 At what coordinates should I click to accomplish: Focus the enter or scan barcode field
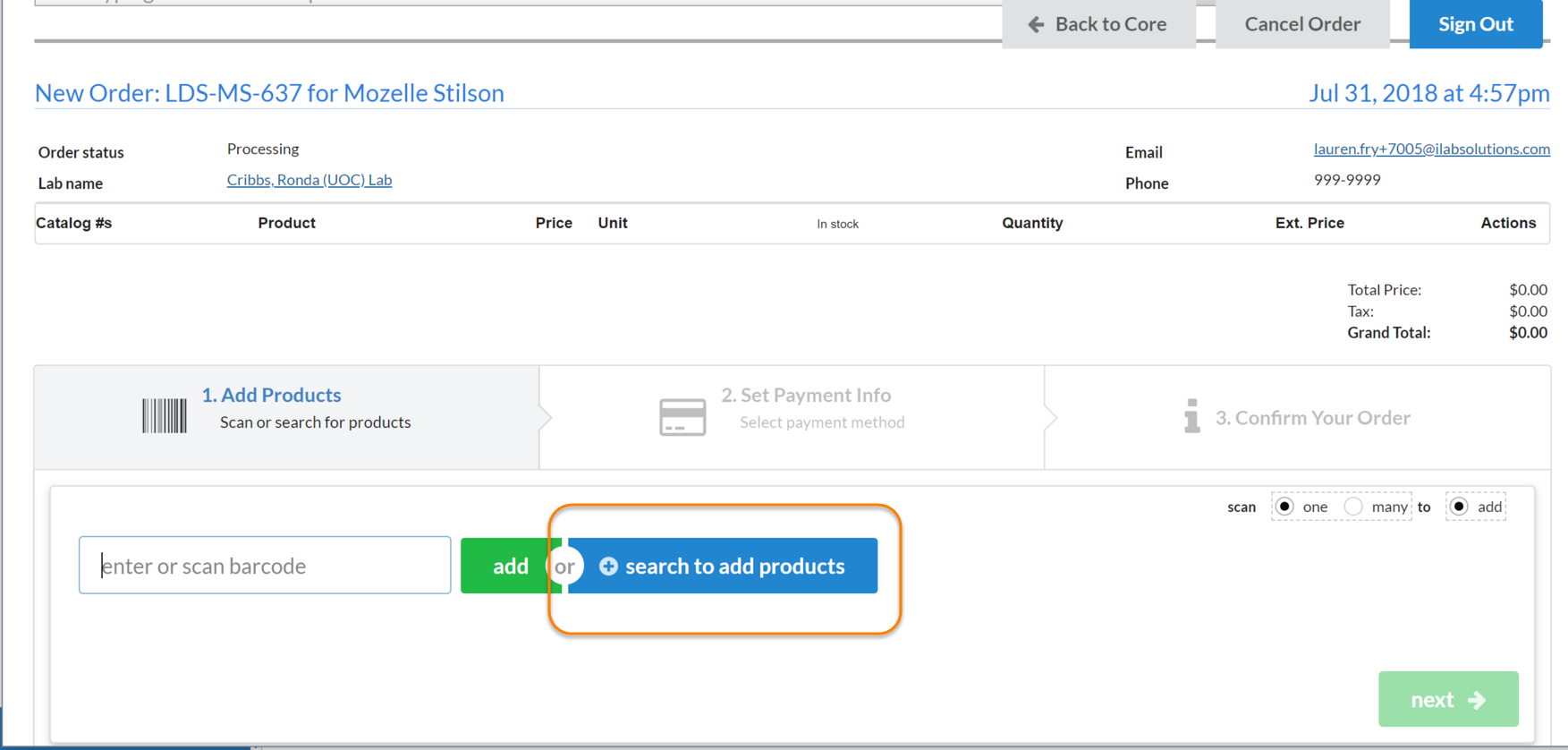[265, 566]
